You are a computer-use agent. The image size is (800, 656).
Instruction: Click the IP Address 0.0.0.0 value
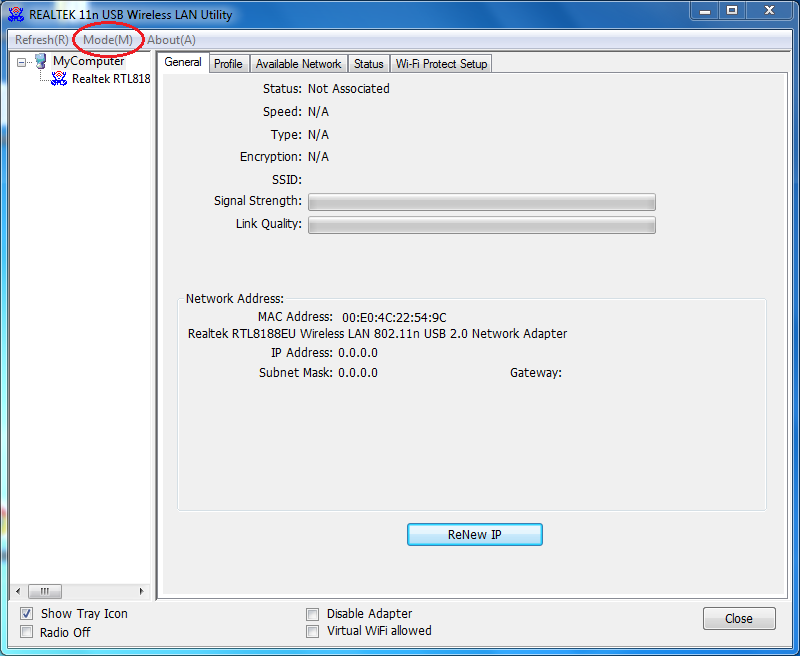(x=358, y=353)
